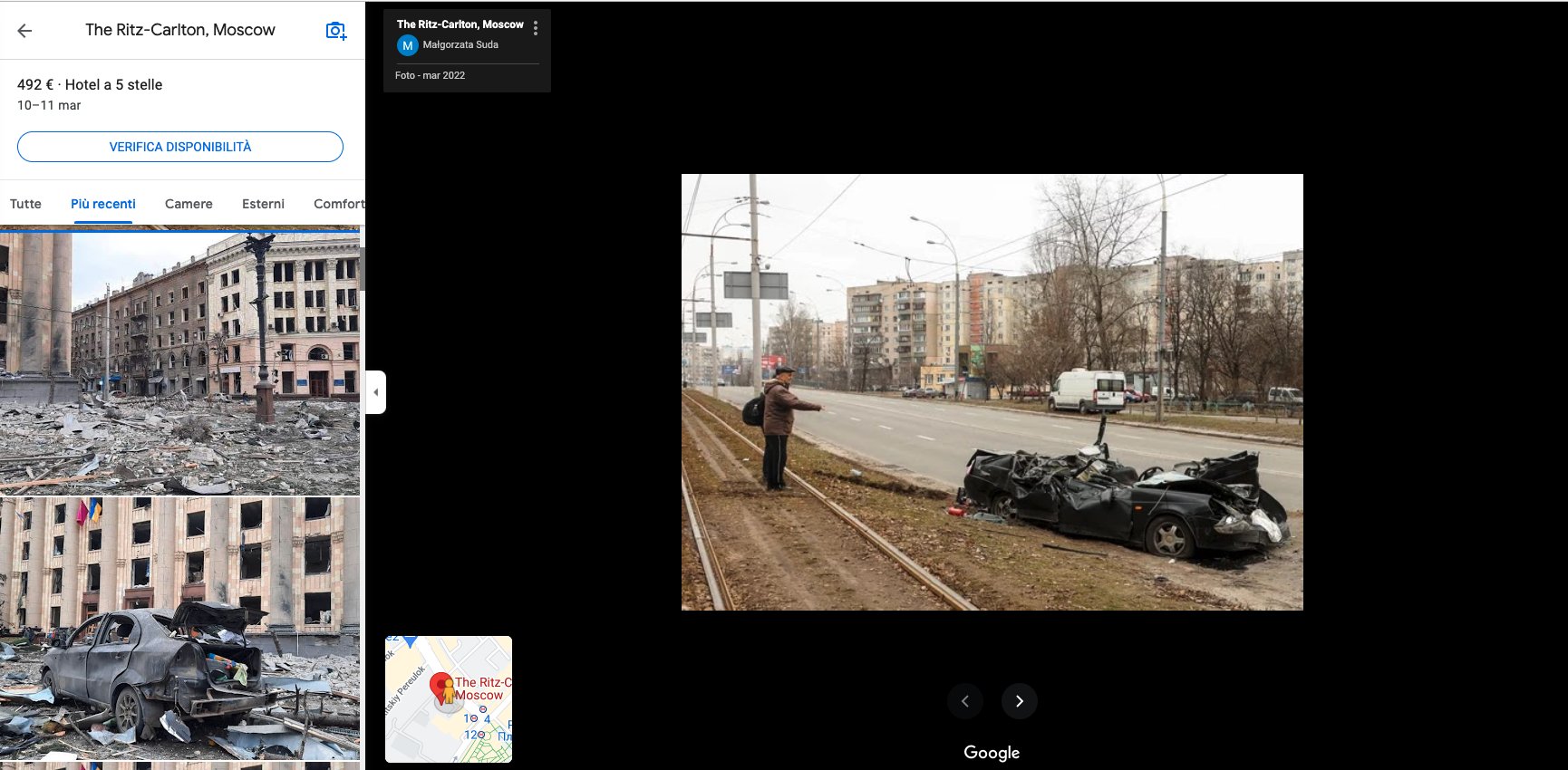Click the contributor name Małgorzata Suda
1568x770 pixels.
(460, 44)
